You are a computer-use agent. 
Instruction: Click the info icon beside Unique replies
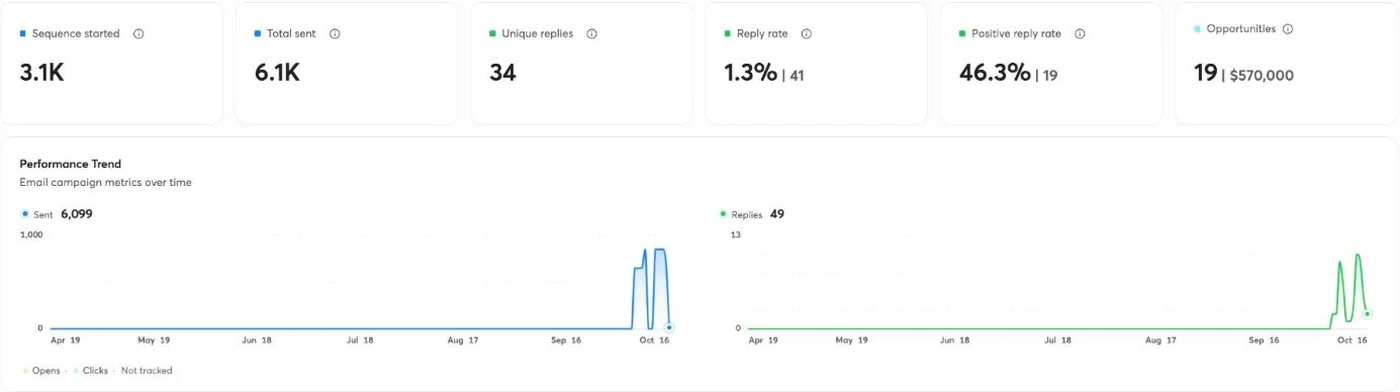[x=592, y=34]
